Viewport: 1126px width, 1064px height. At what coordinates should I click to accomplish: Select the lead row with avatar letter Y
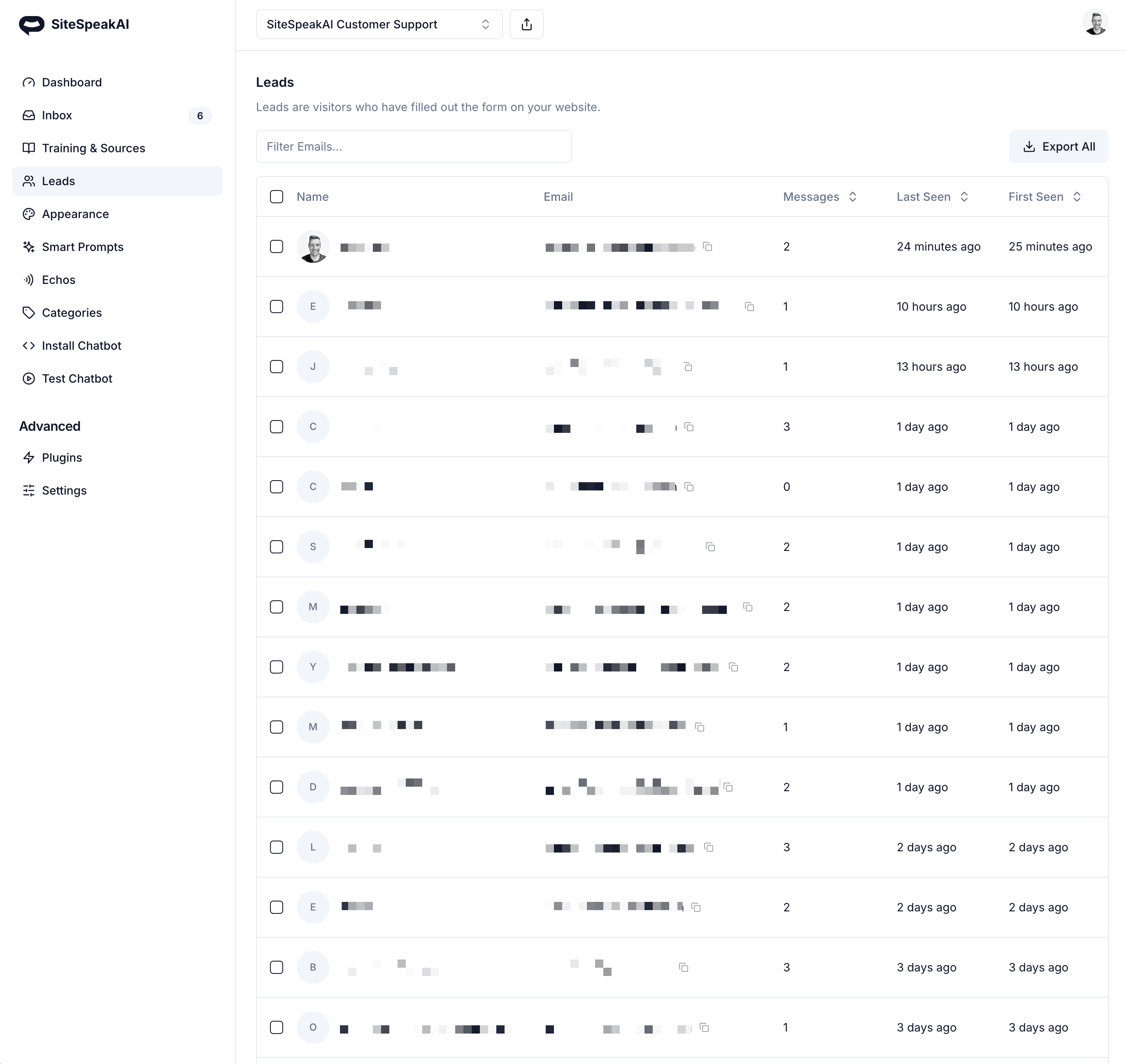coord(276,667)
